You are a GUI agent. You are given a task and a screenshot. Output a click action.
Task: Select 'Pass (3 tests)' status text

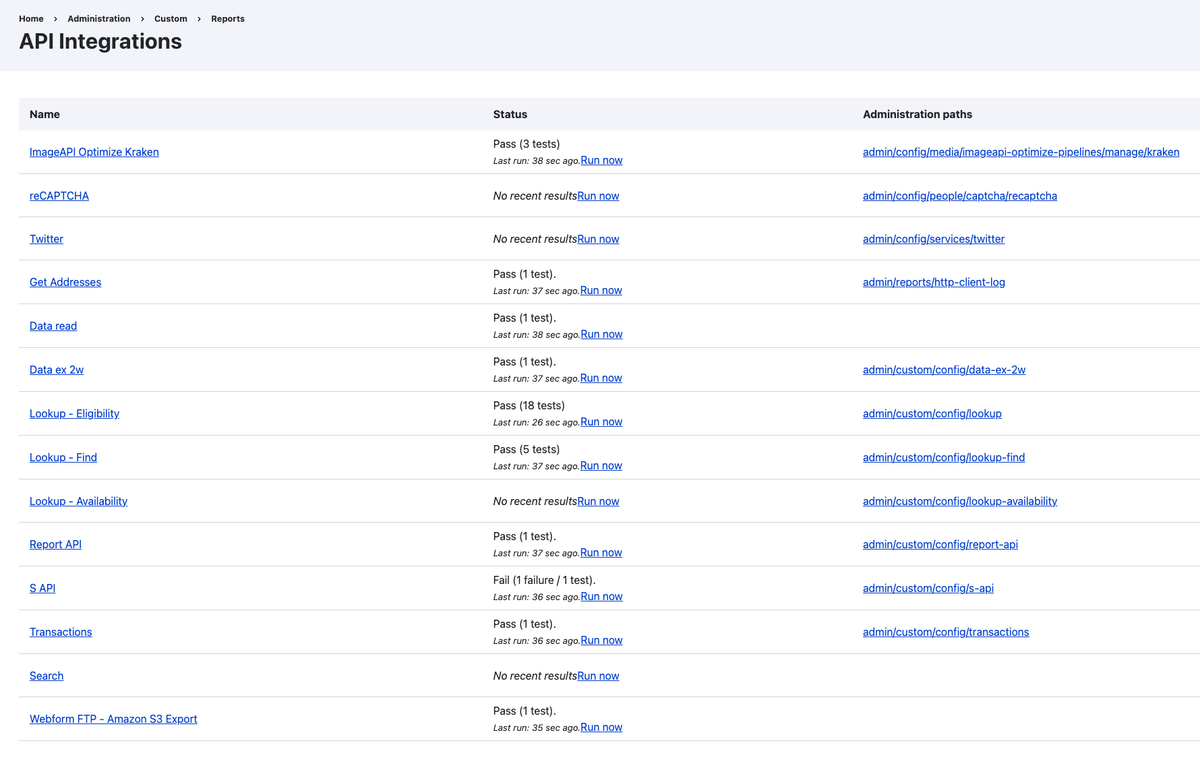pyautogui.click(x=526, y=144)
